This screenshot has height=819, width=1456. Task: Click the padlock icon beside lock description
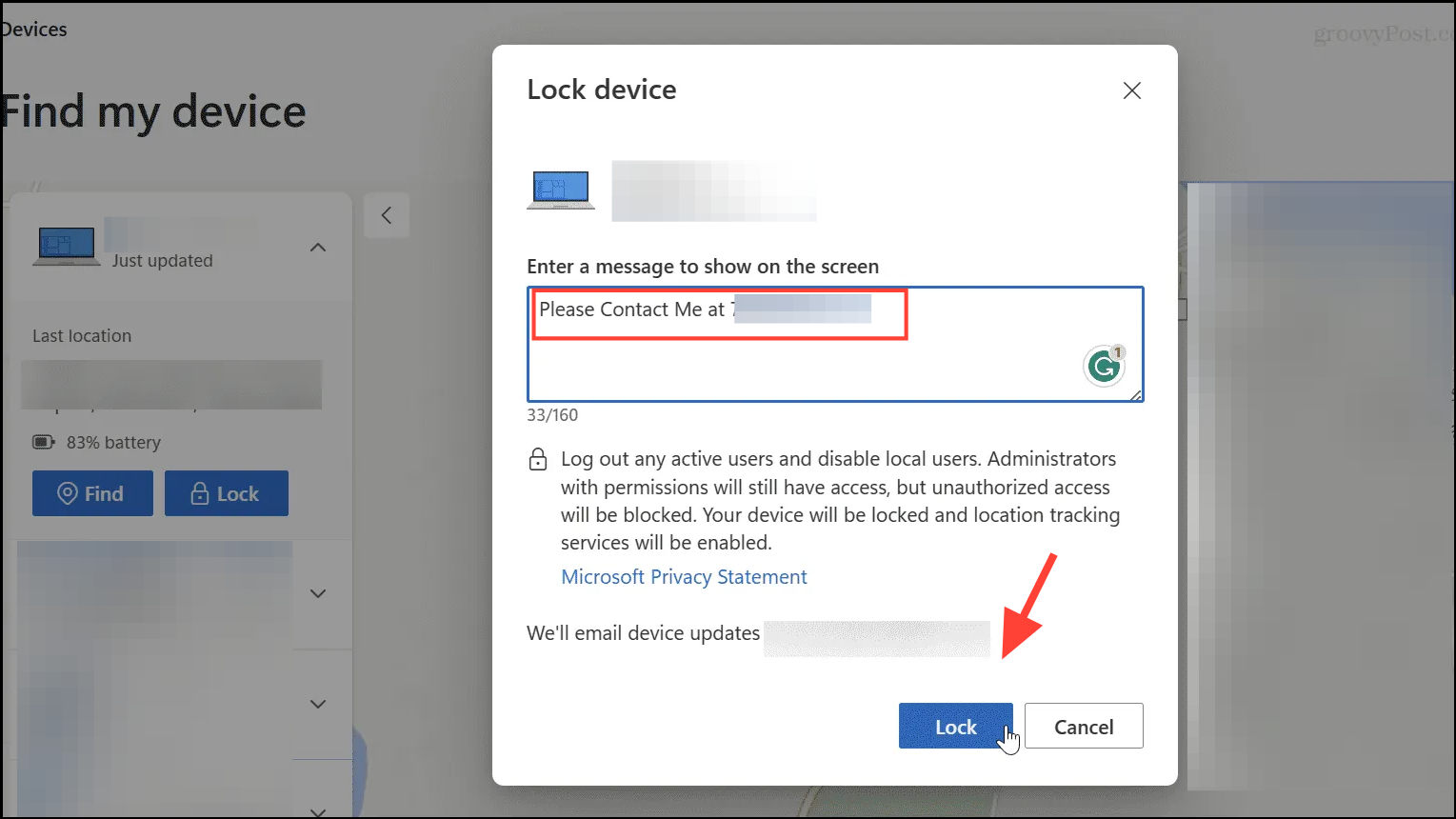click(538, 459)
